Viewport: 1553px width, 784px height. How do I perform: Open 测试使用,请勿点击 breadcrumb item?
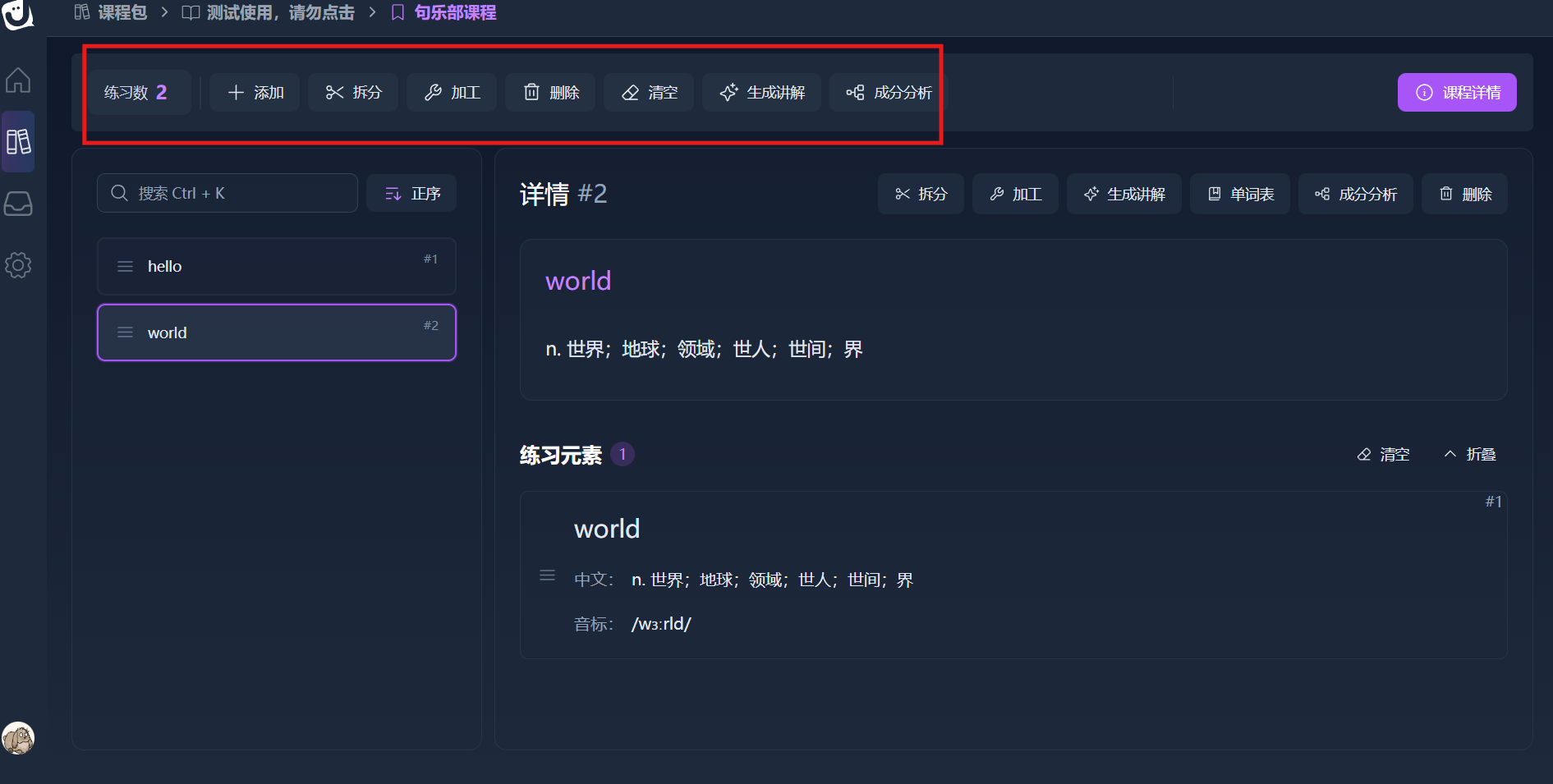point(269,13)
